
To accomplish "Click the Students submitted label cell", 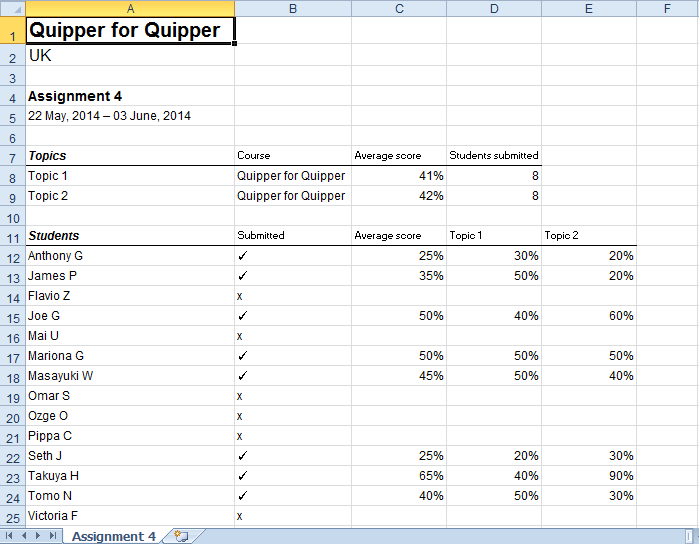I will click(494, 156).
